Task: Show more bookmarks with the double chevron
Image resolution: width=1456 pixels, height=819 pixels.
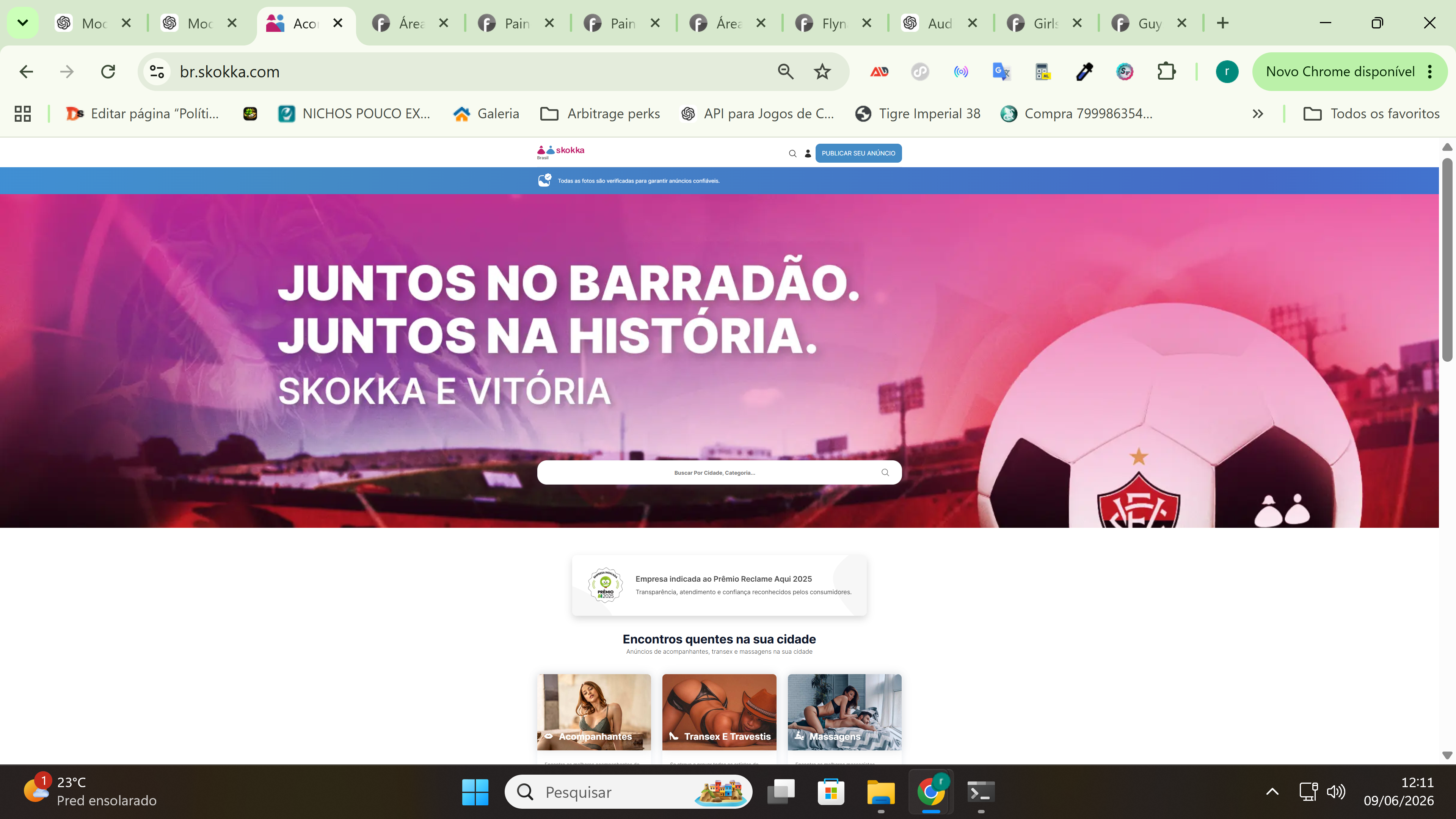Action: click(x=1258, y=114)
